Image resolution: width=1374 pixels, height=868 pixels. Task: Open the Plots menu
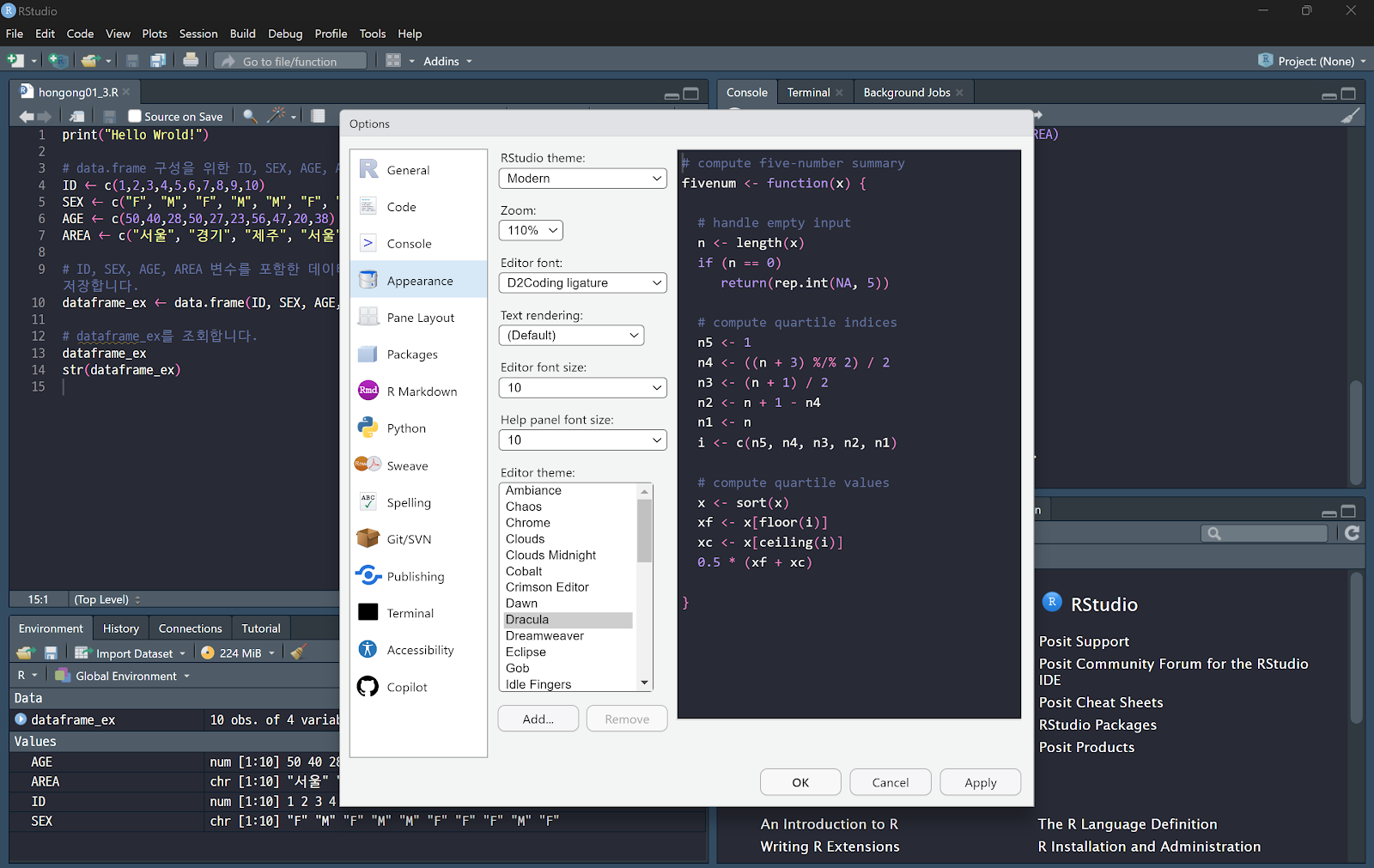(x=155, y=33)
